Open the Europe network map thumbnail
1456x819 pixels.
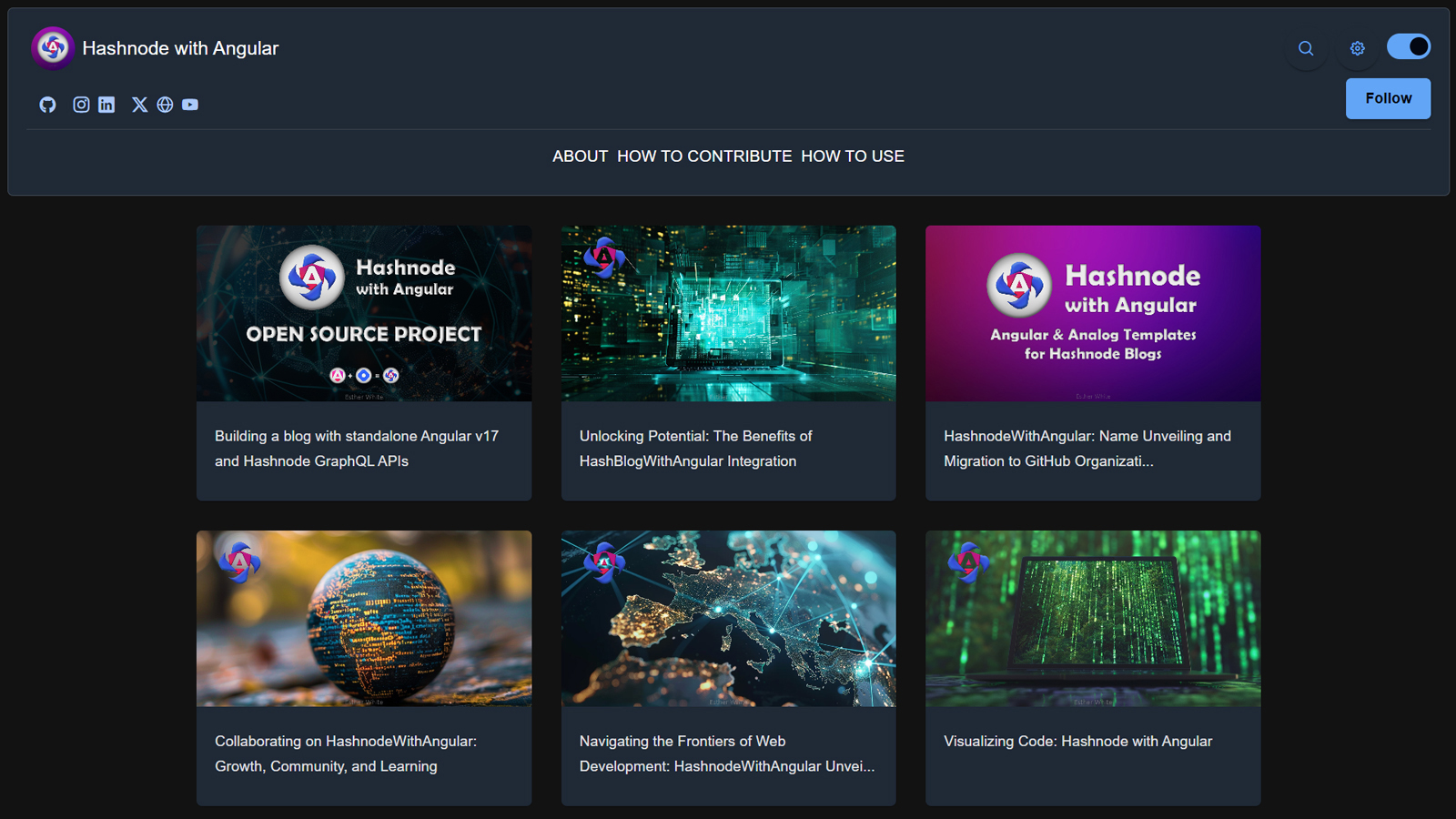[729, 619]
